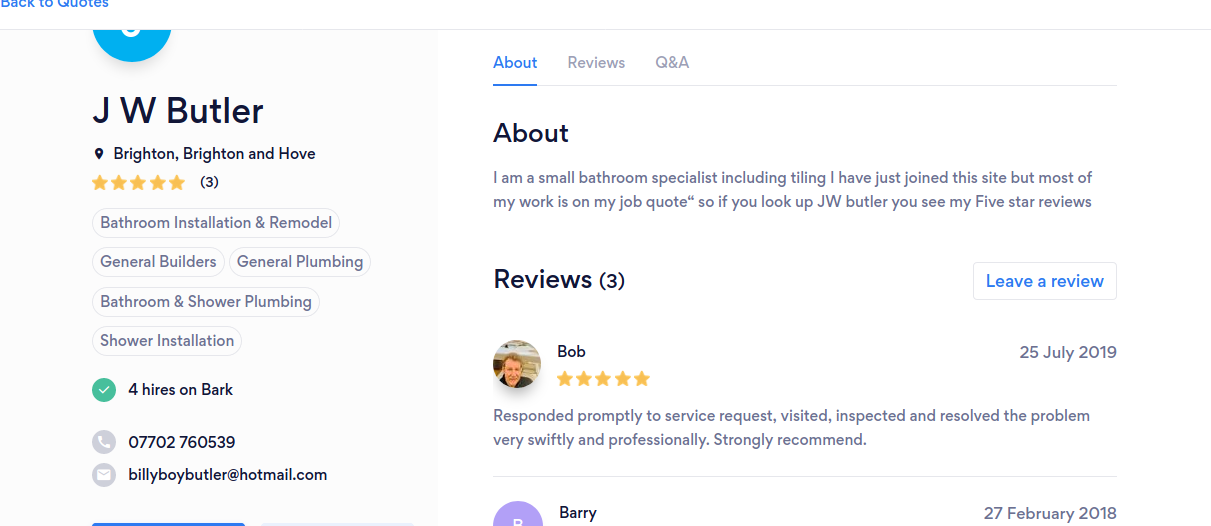Click the envelope icon beside the email
The image size is (1211, 526).
point(104,475)
